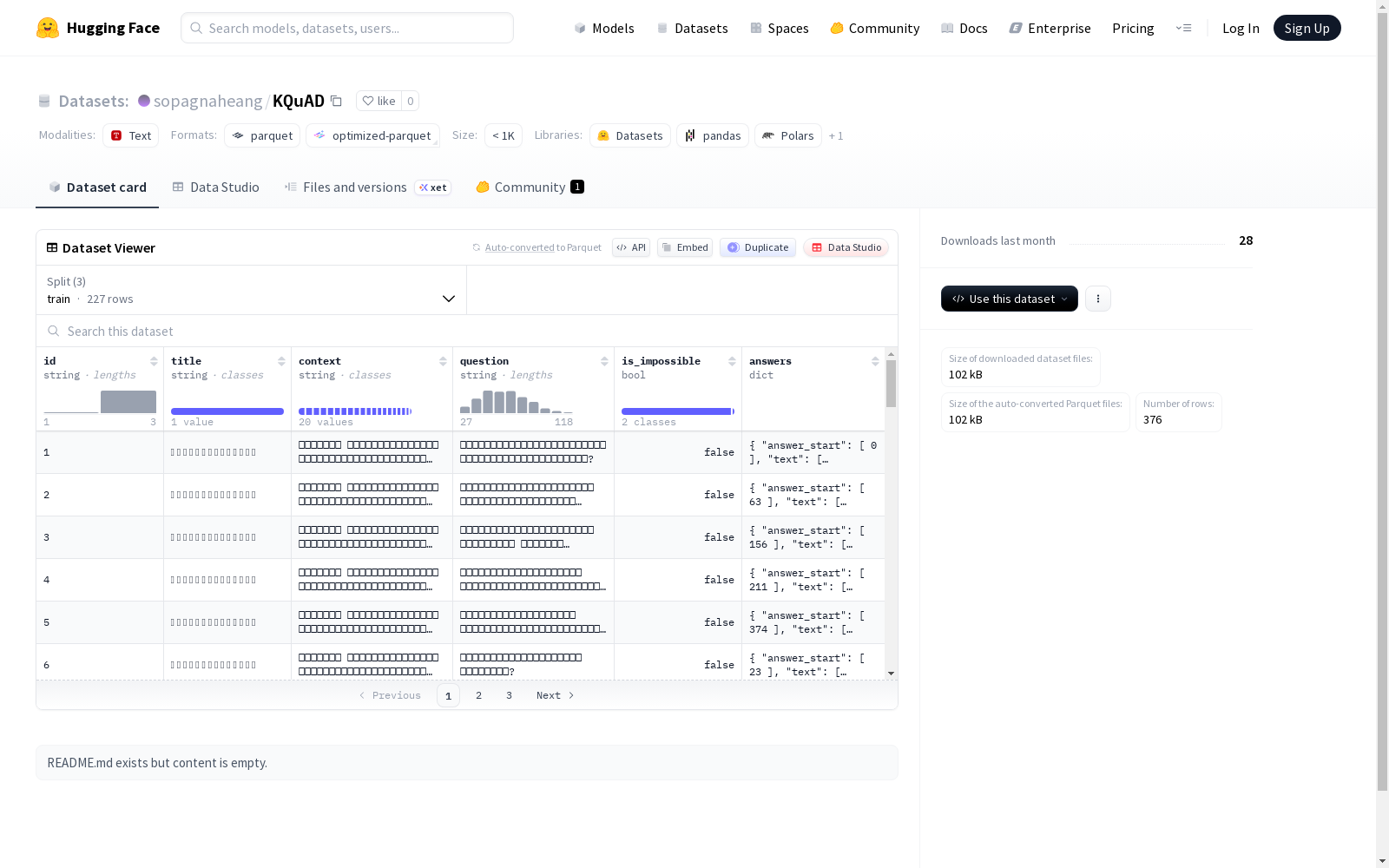This screenshot has width=1389, height=868.
Task: Select the pandas library tag
Action: [713, 135]
